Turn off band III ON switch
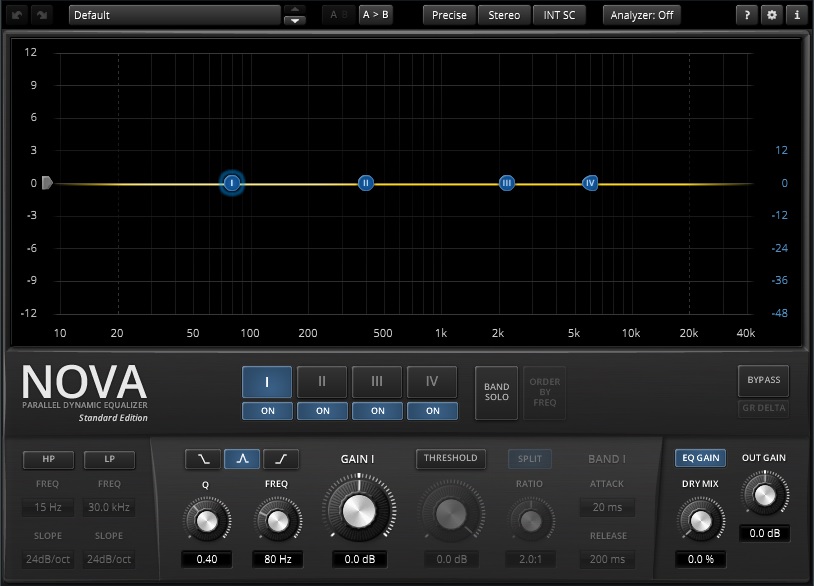814x586 pixels. pyautogui.click(x=377, y=411)
